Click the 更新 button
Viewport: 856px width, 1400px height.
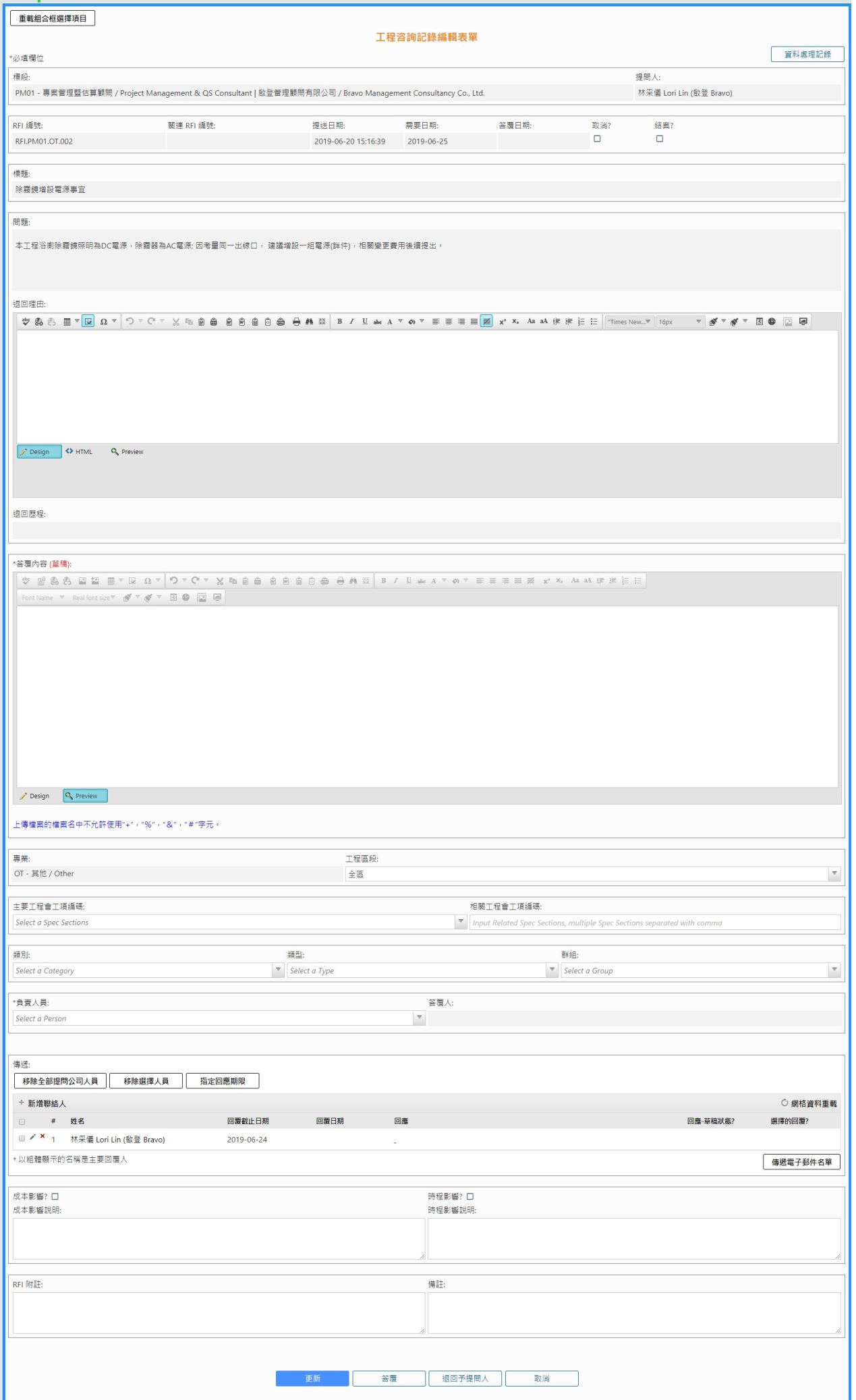click(x=312, y=1378)
